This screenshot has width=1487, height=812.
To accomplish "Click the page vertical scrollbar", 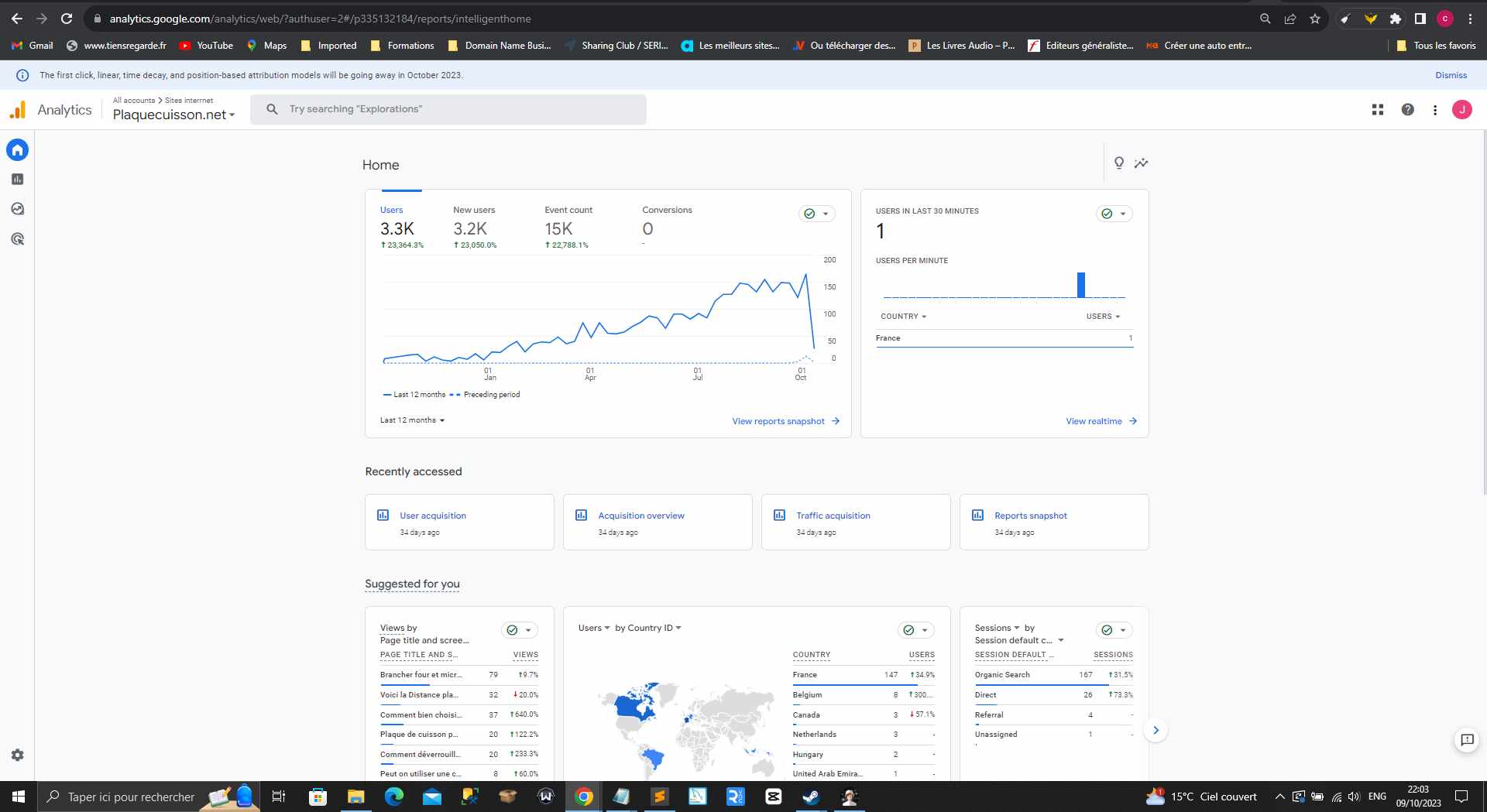I will point(1483,312).
